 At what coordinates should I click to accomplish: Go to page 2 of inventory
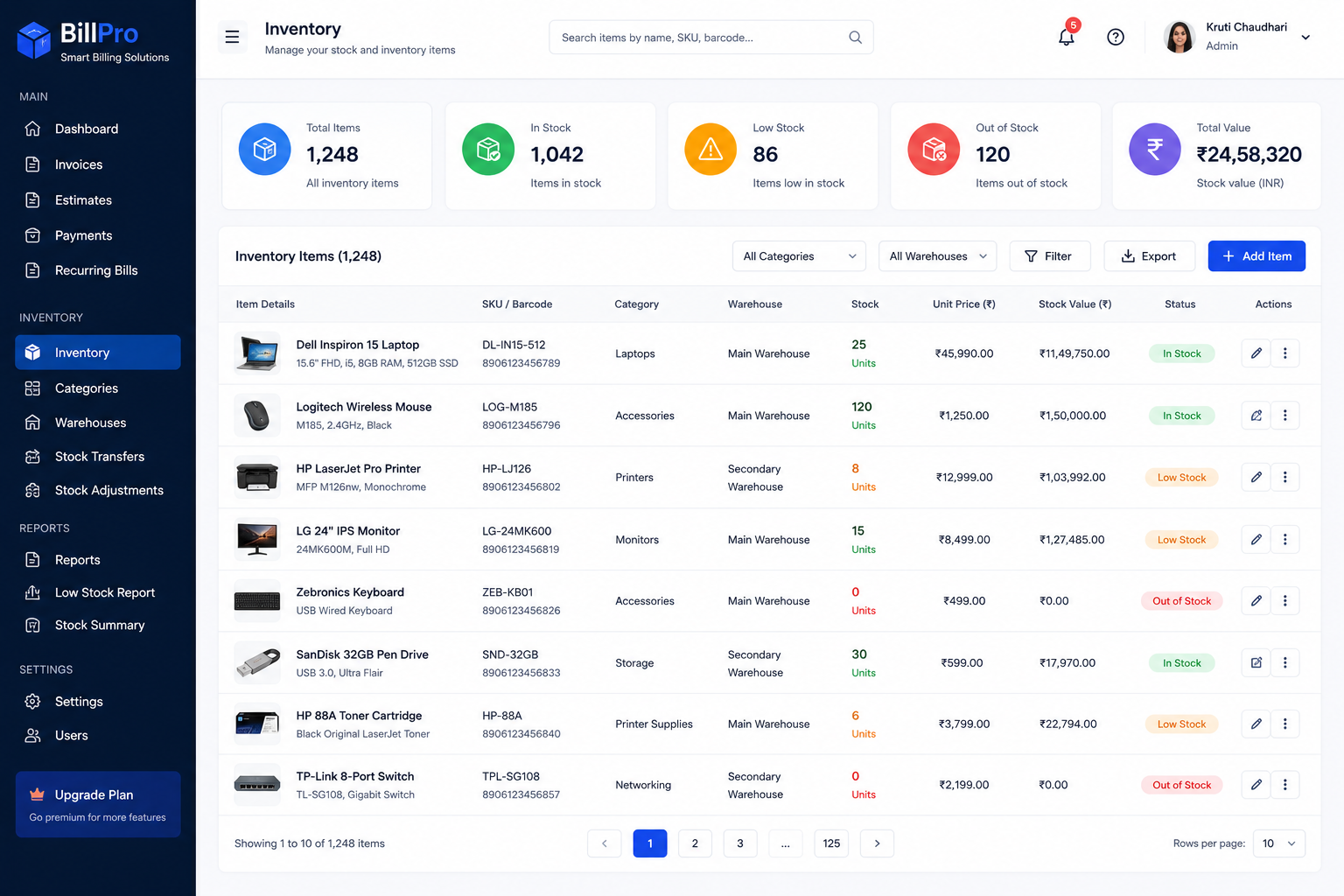pos(695,843)
